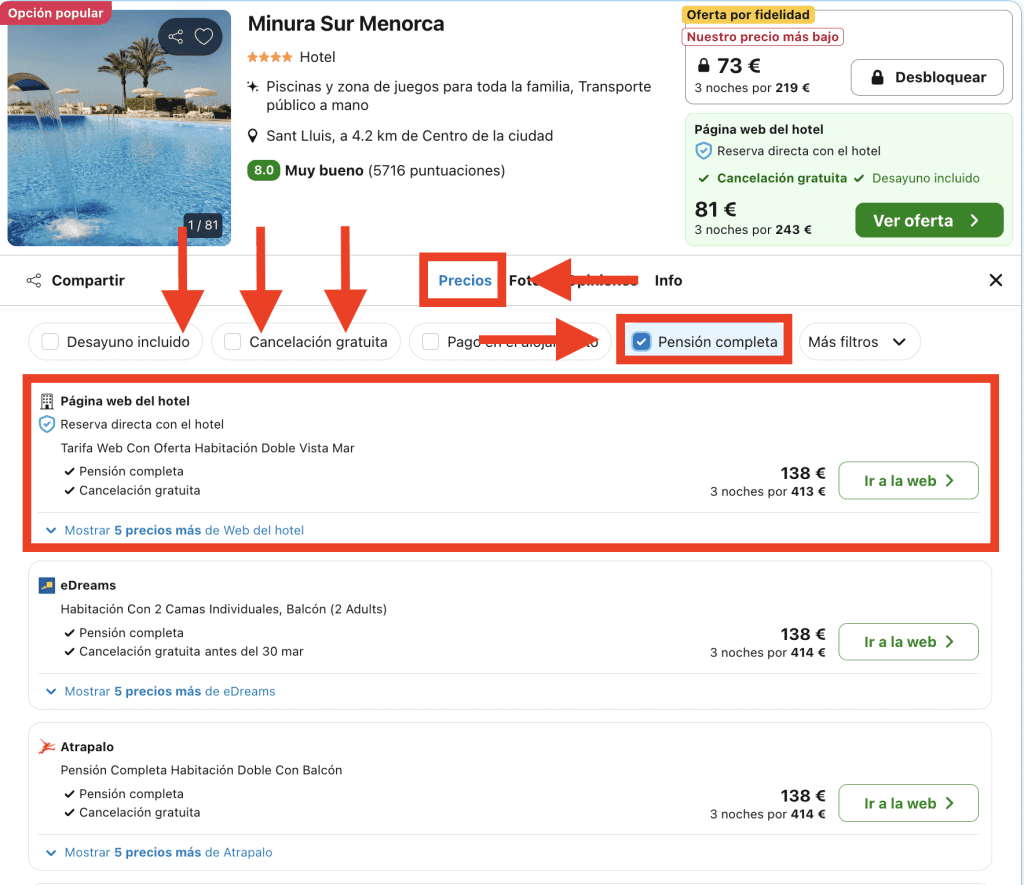
Task: Click the location pin icon near Sant Lluis
Action: [254, 136]
